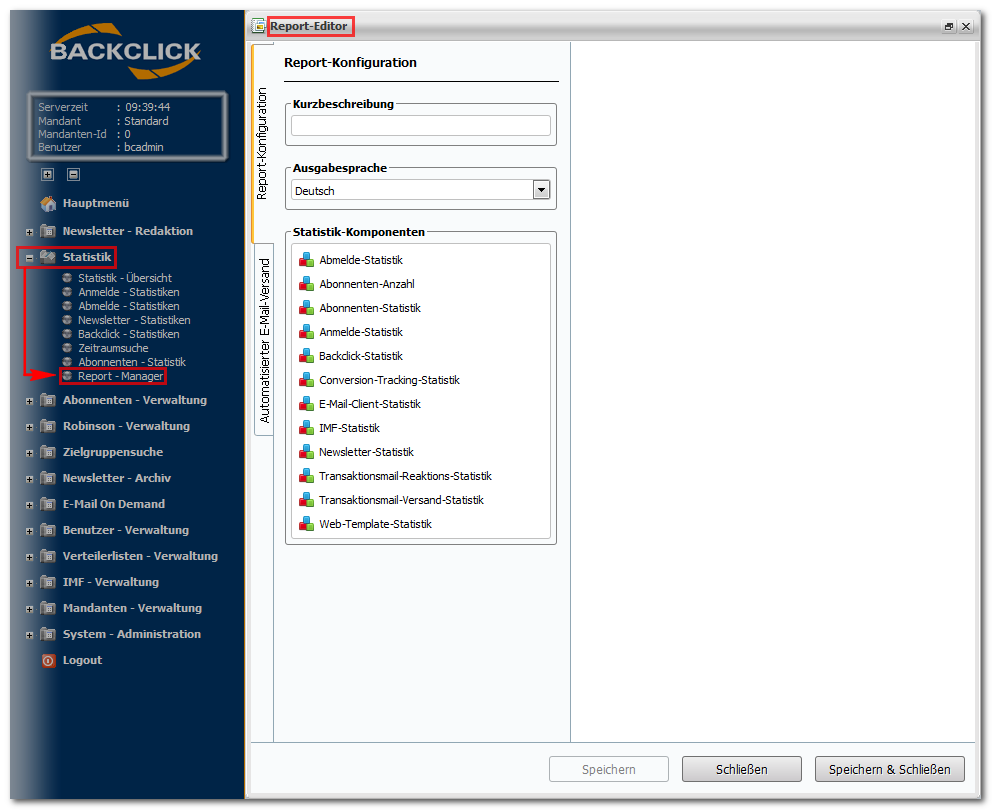Viewport: 992px width, 810px height.
Task: Expand System - Administration tree node
Action: [29, 635]
